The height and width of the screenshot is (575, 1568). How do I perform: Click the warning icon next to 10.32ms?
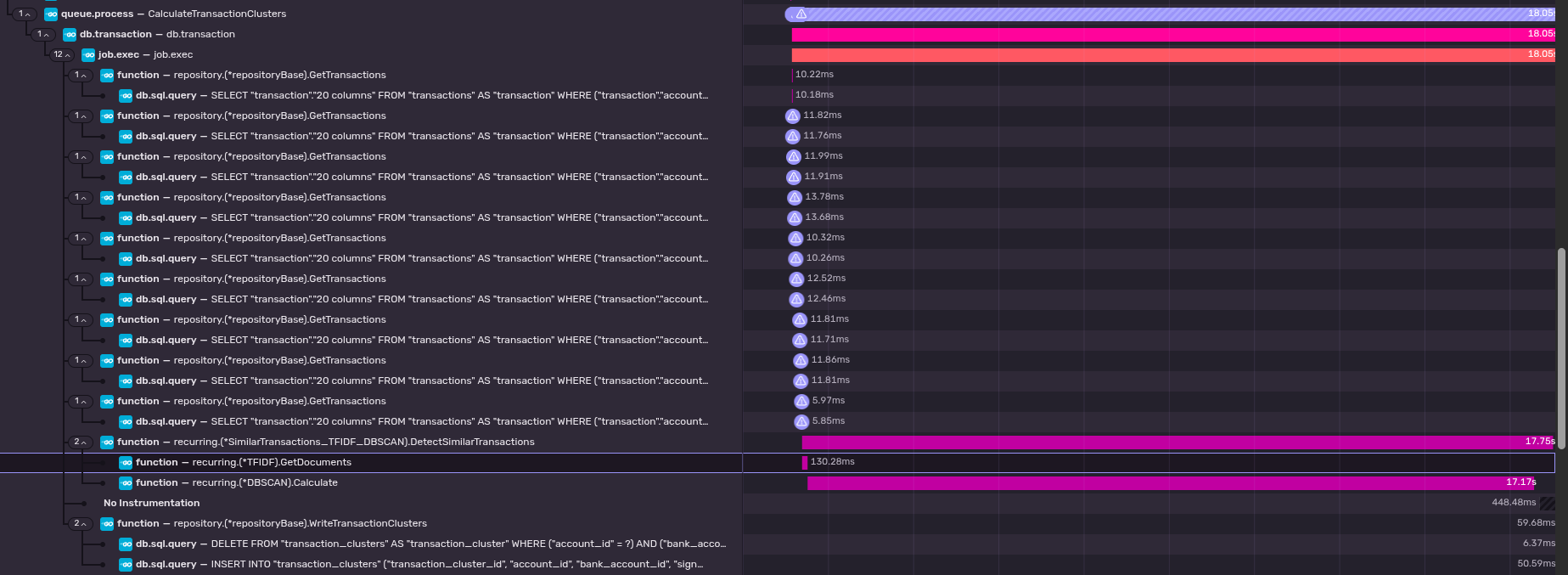(795, 238)
